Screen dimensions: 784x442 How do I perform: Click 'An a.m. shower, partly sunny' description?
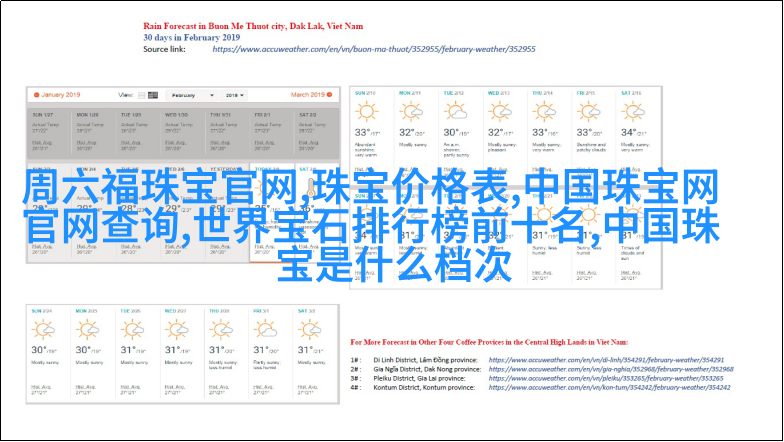click(x=456, y=150)
